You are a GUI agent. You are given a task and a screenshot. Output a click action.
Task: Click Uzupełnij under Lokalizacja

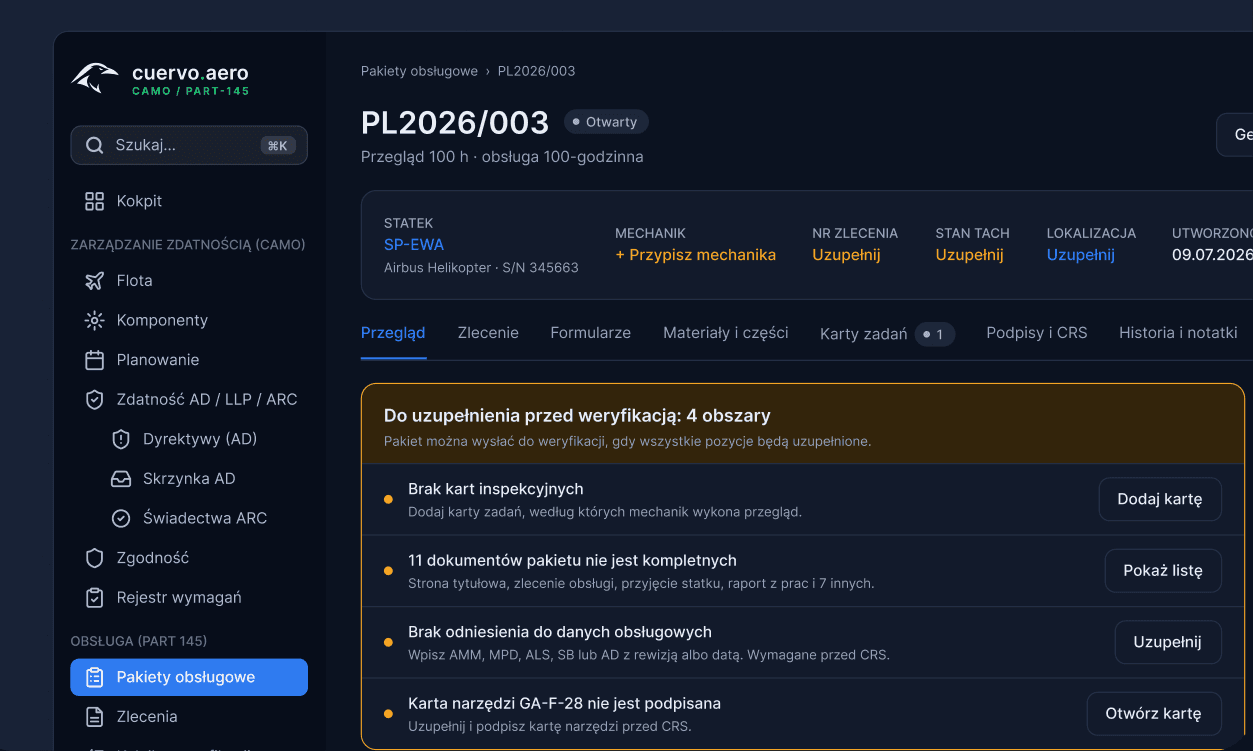pos(1080,255)
